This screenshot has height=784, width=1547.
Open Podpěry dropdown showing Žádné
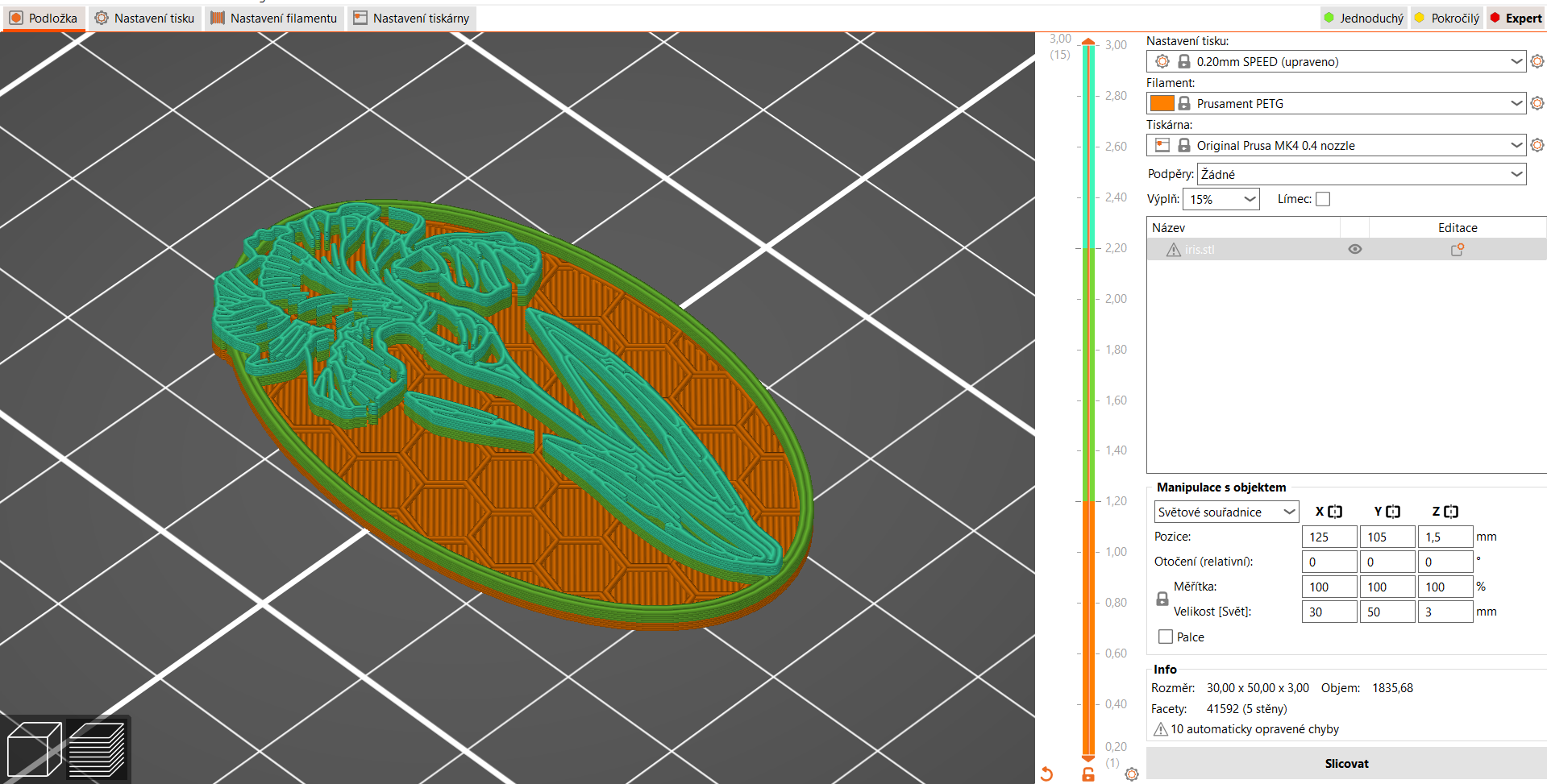1362,174
